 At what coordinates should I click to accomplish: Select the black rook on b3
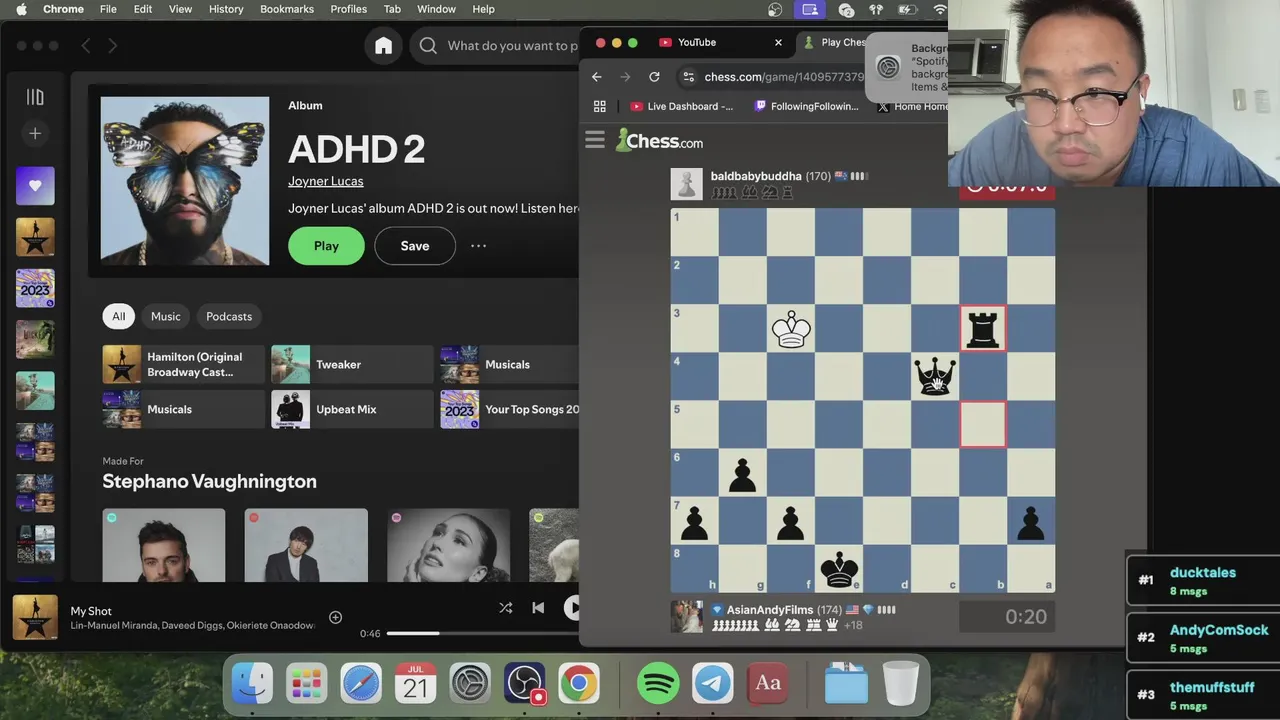pos(983,329)
